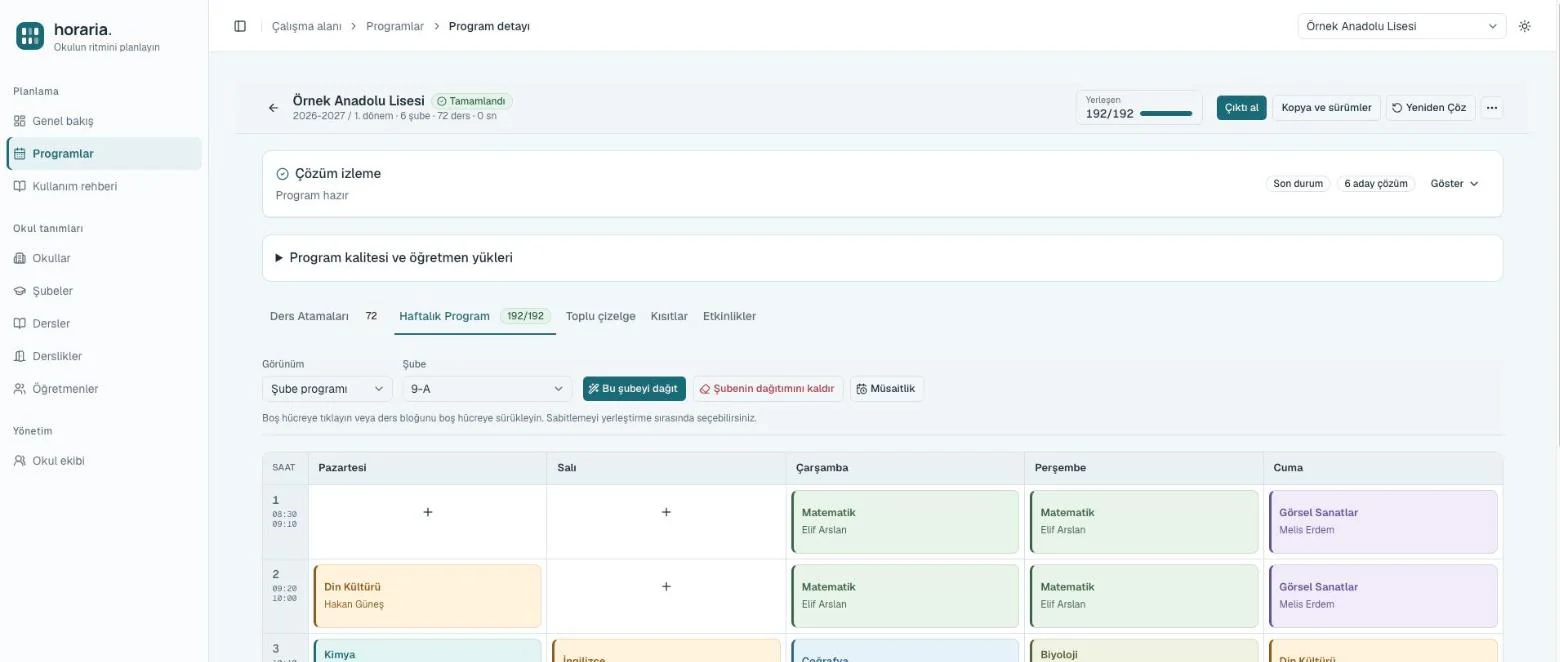Open the Kısıtlar tab
This screenshot has width=1560, height=662.
[669, 316]
